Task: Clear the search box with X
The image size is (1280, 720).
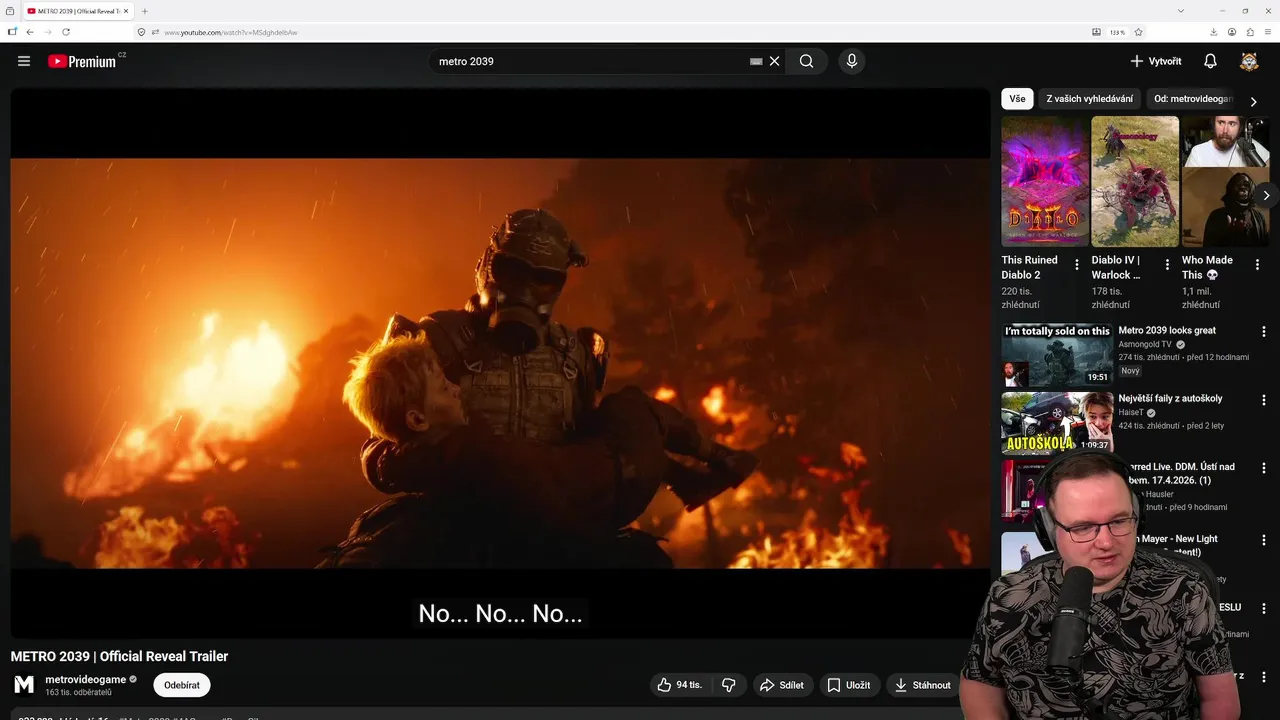Action: click(774, 61)
